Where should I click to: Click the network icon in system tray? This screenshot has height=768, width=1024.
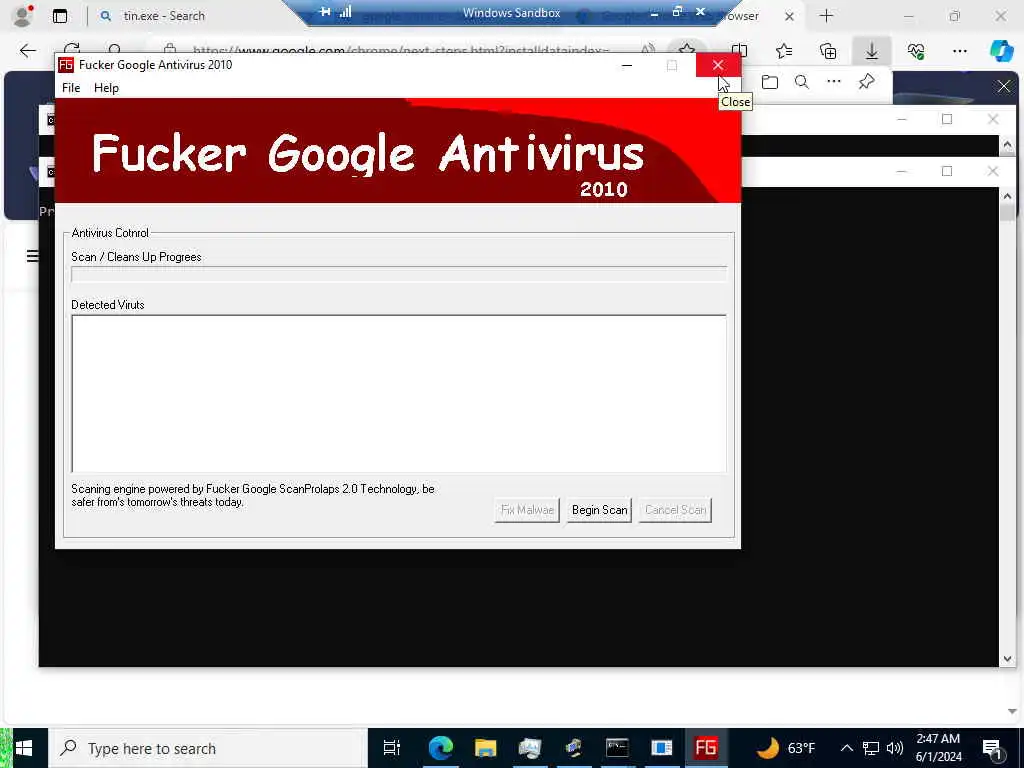[871, 748]
